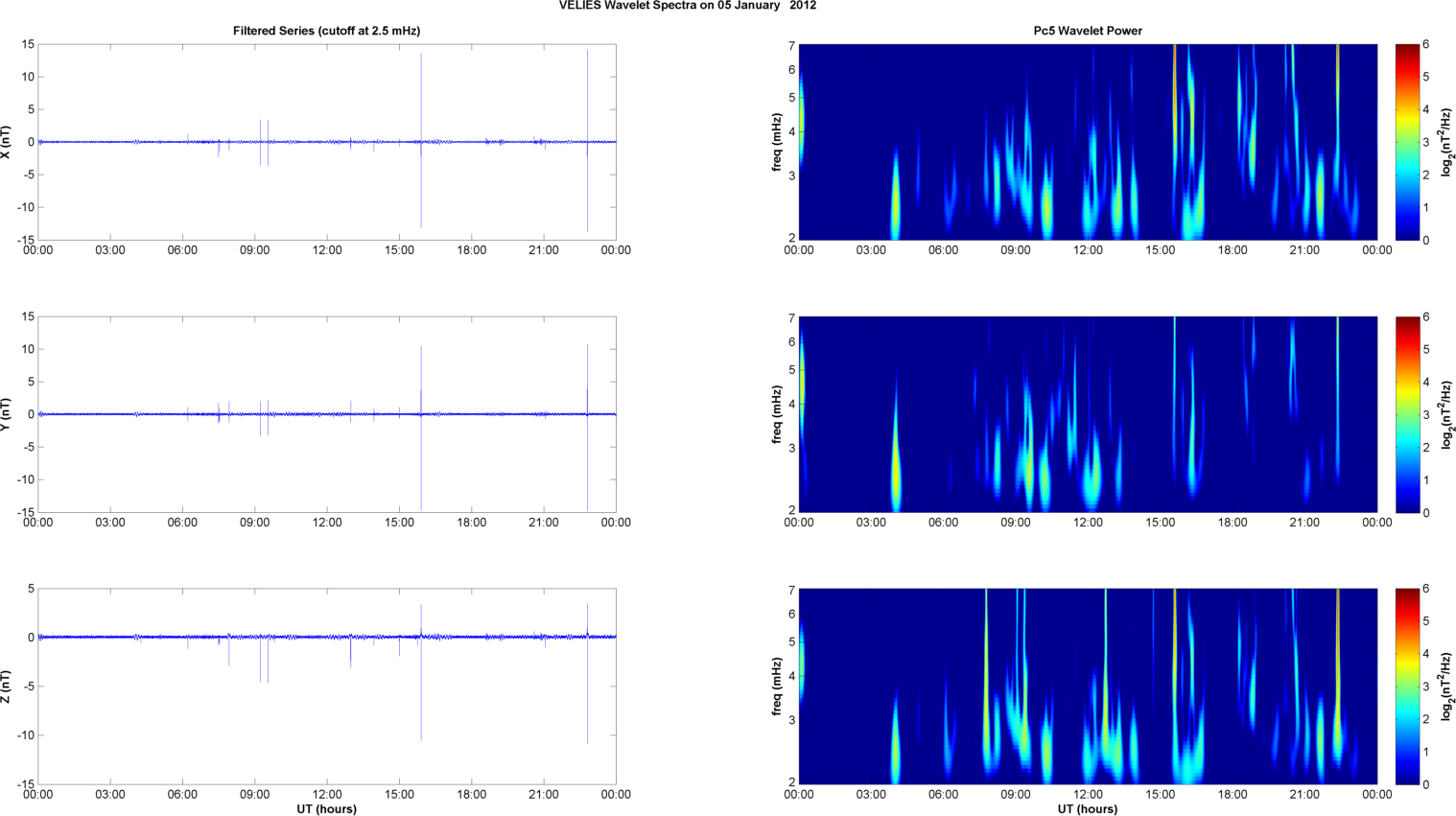Click the 0 label on the bottom colorbar
This screenshot has width=1456, height=816.
tap(1426, 784)
